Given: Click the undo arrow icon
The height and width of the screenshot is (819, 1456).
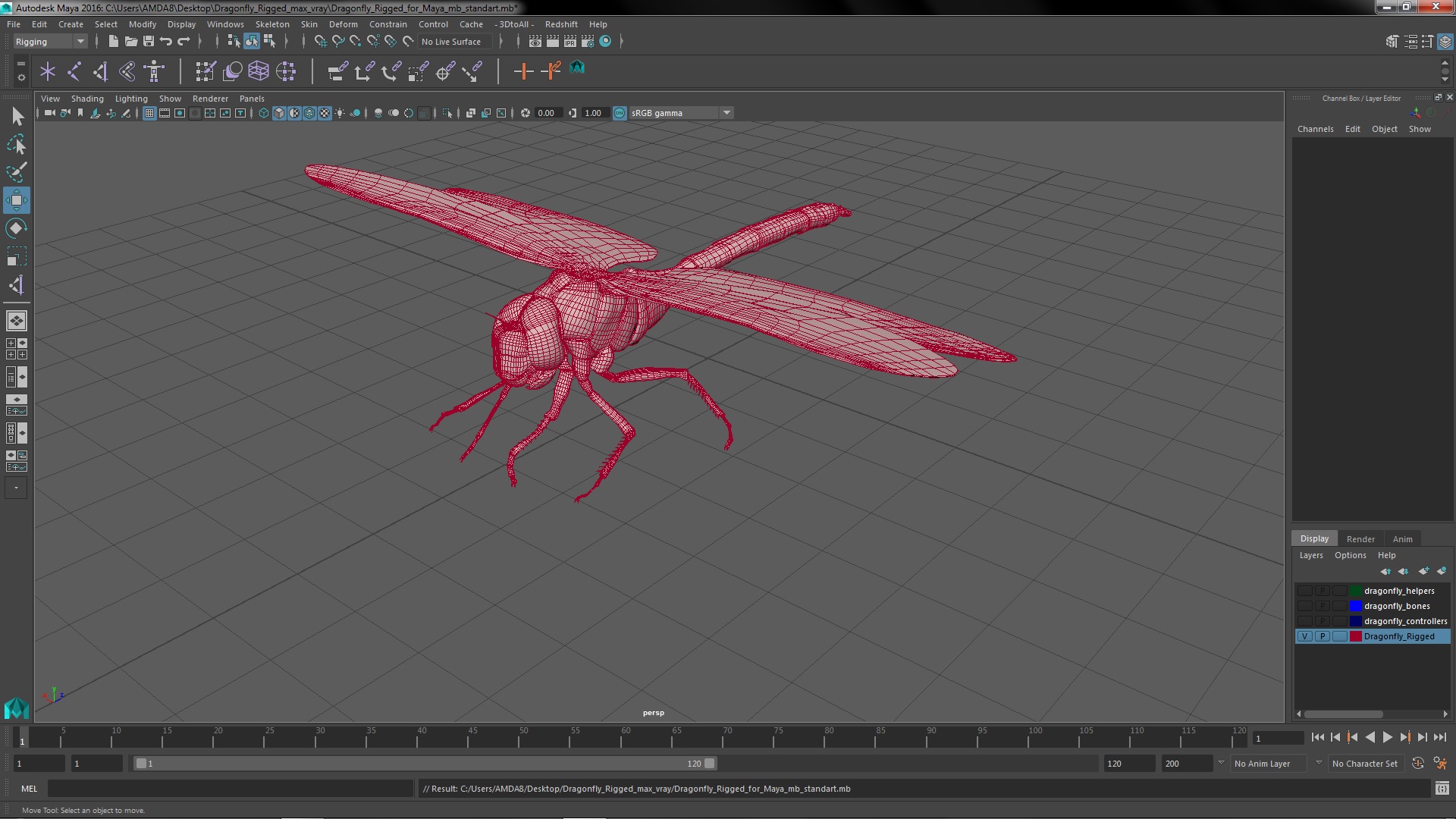Looking at the screenshot, I should tap(165, 42).
